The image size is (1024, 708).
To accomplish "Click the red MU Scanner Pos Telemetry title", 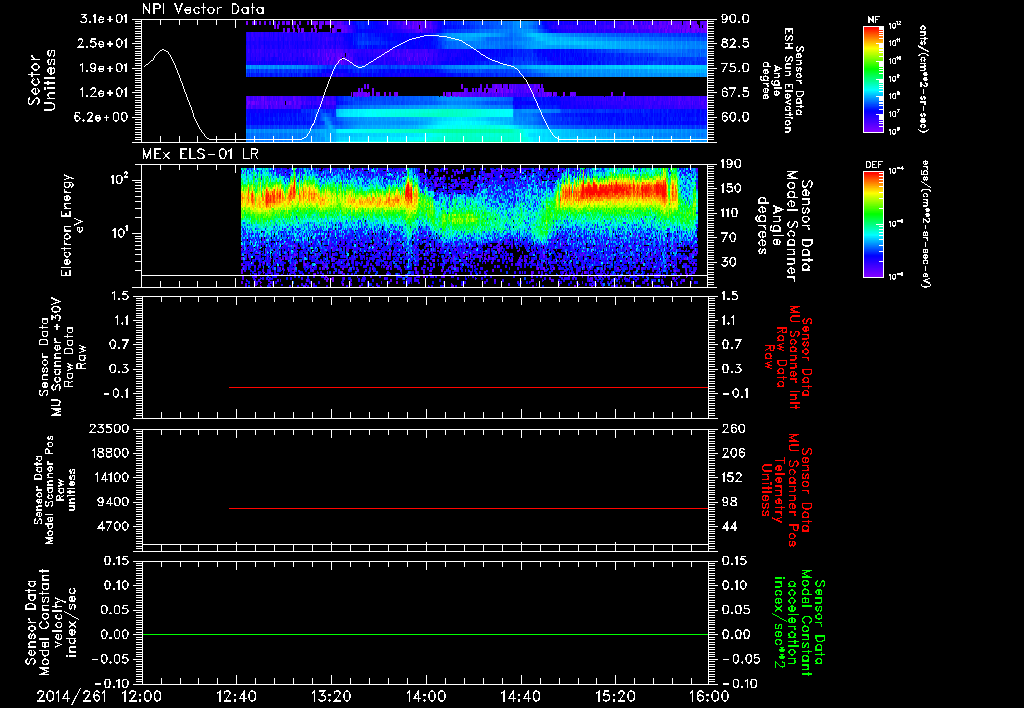I will click(x=786, y=490).
